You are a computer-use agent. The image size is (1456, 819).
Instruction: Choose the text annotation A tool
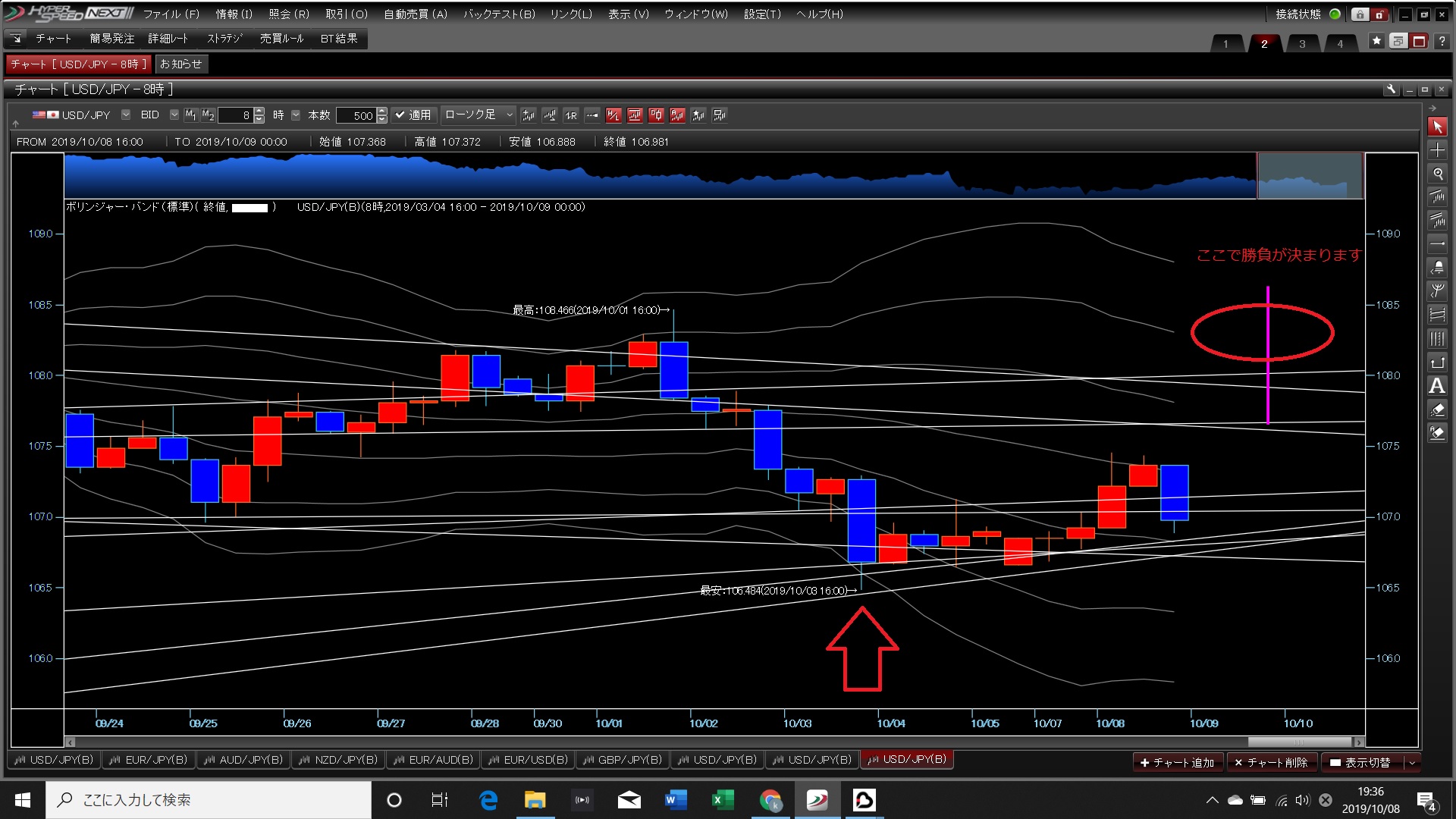click(x=1437, y=386)
